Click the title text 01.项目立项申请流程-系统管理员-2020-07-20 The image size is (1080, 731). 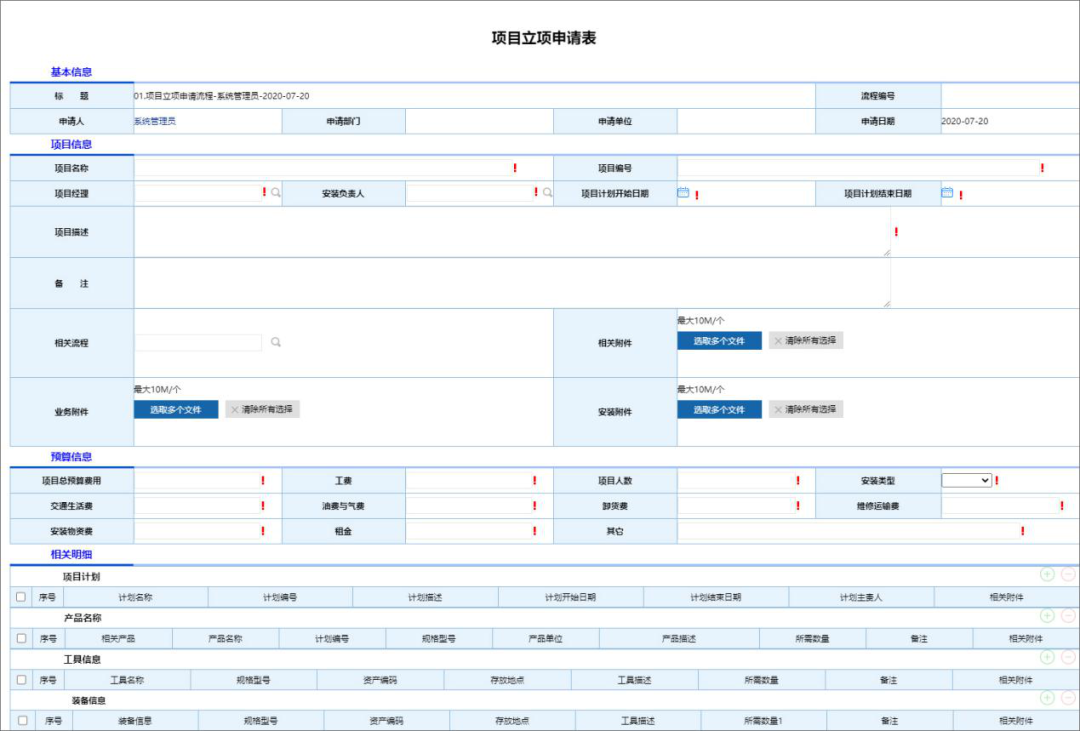[x=221, y=96]
